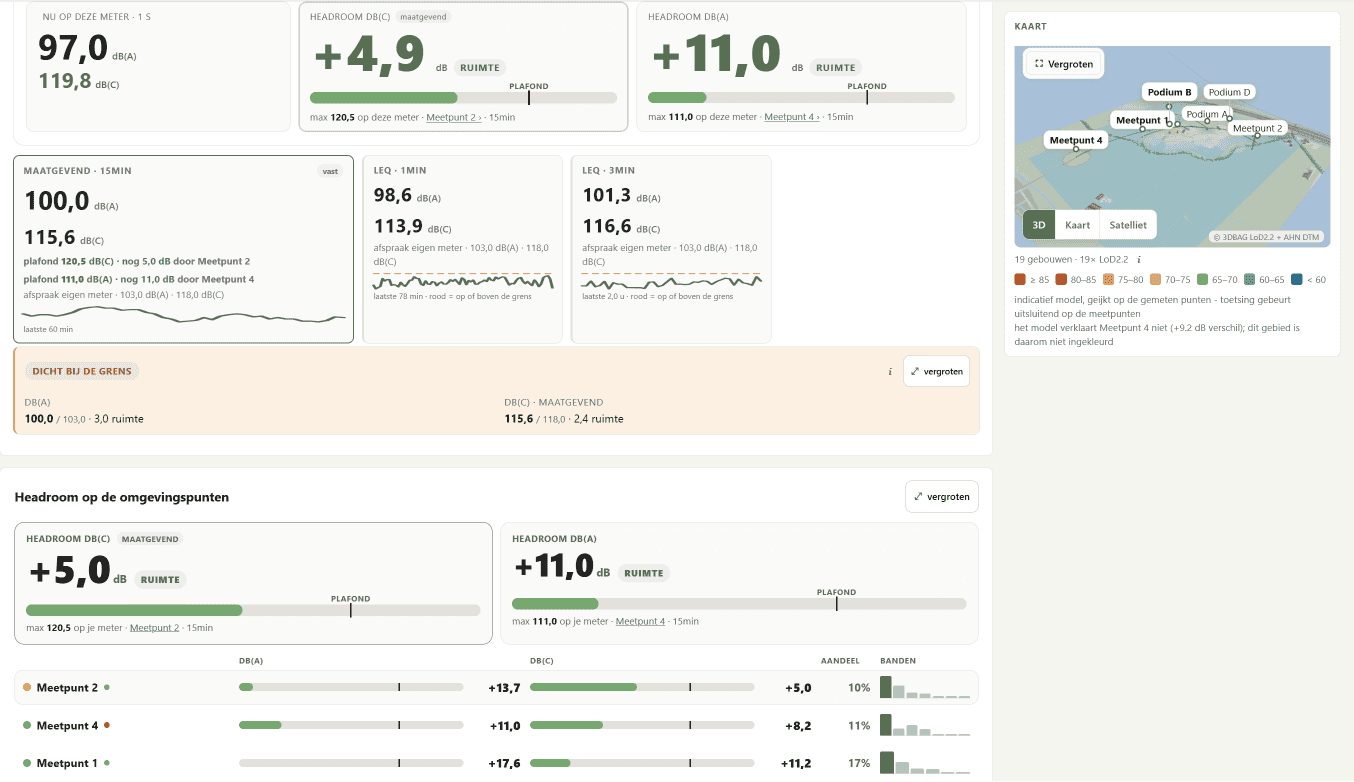
Task: Select Satelliet map view
Action: pos(1128,225)
